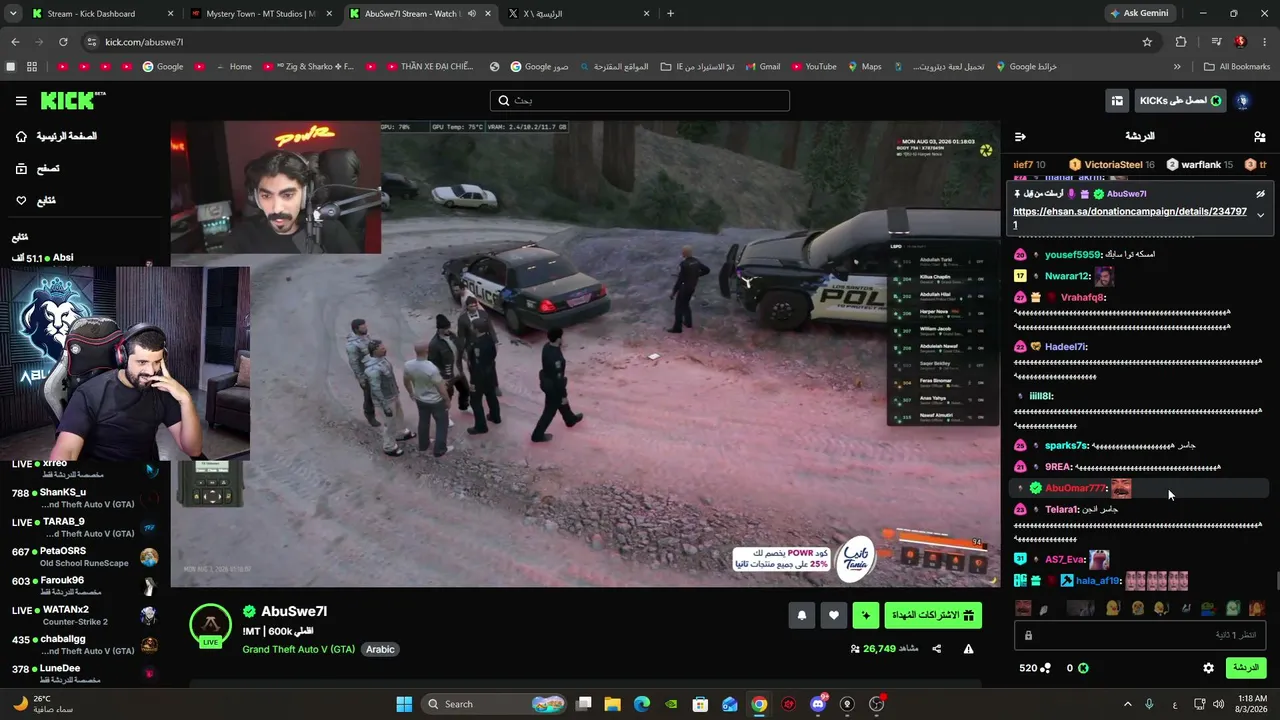Expand the hidden bookmarks chevron
Screen dimensions: 1280x720
click(x=1177, y=67)
